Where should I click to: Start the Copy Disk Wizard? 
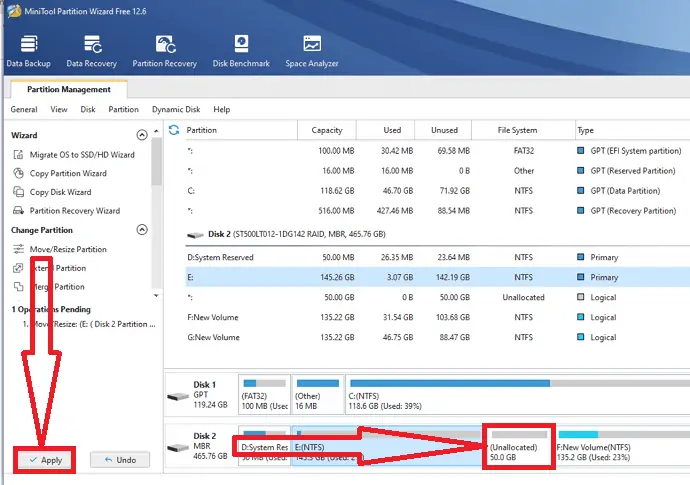tap(60, 192)
